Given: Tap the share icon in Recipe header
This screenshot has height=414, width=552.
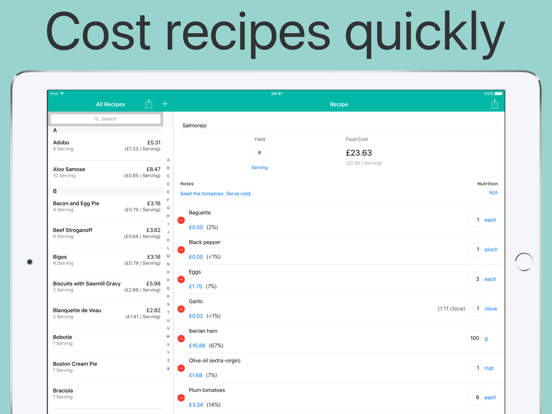Looking at the screenshot, I should [x=494, y=104].
